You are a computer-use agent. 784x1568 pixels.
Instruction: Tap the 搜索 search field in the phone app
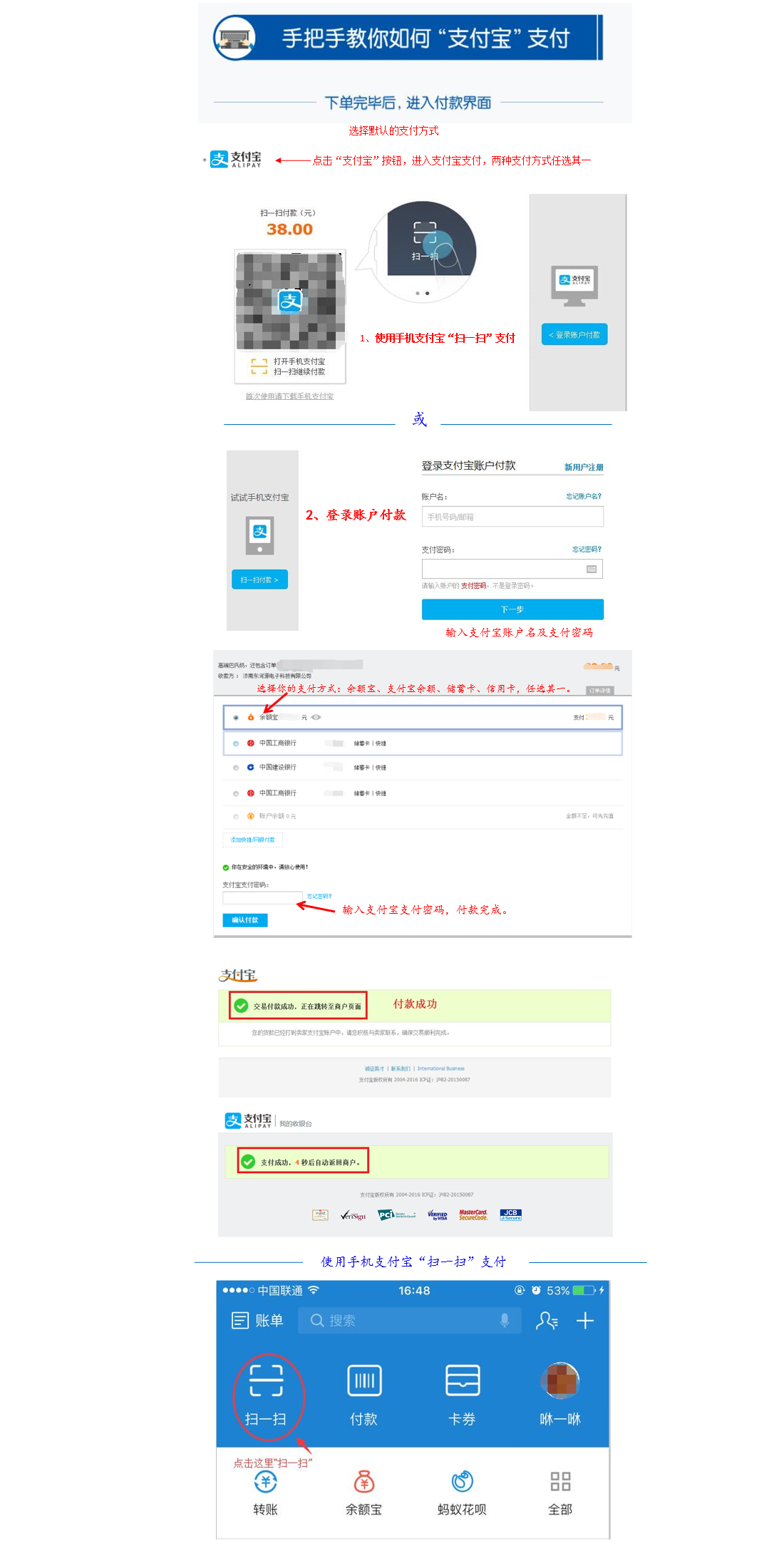pos(410,1321)
